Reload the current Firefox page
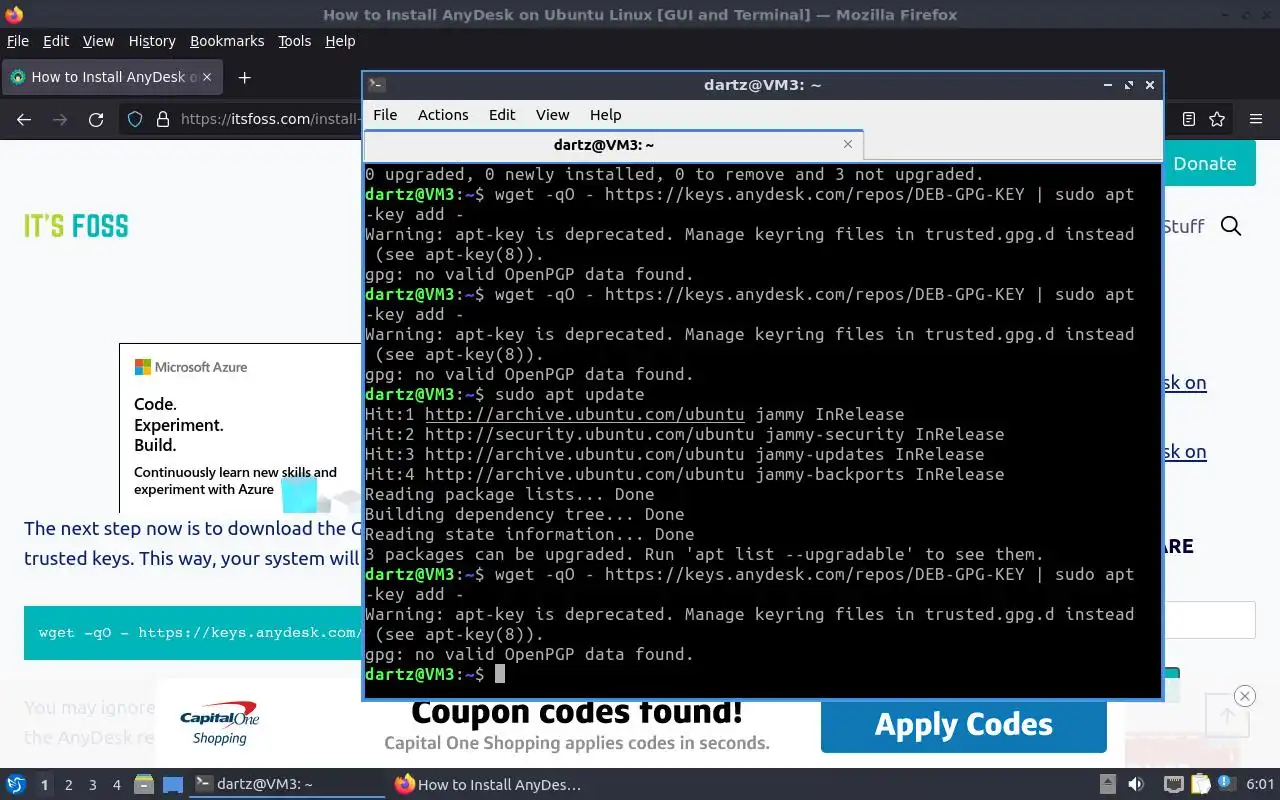 (96, 119)
